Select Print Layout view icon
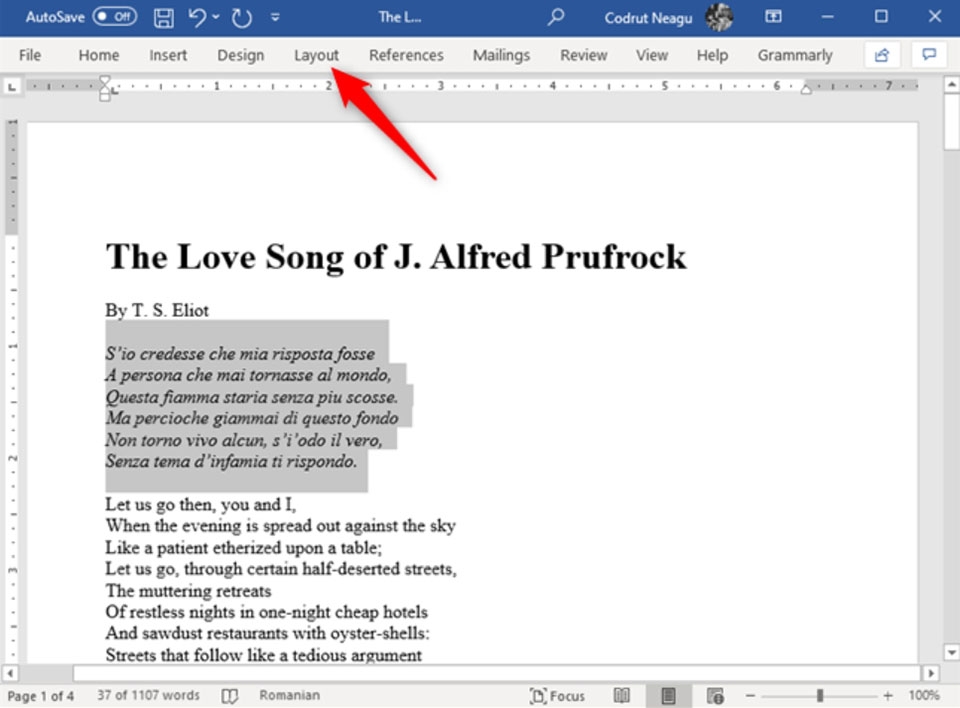The height and width of the screenshot is (708, 960). click(x=669, y=696)
